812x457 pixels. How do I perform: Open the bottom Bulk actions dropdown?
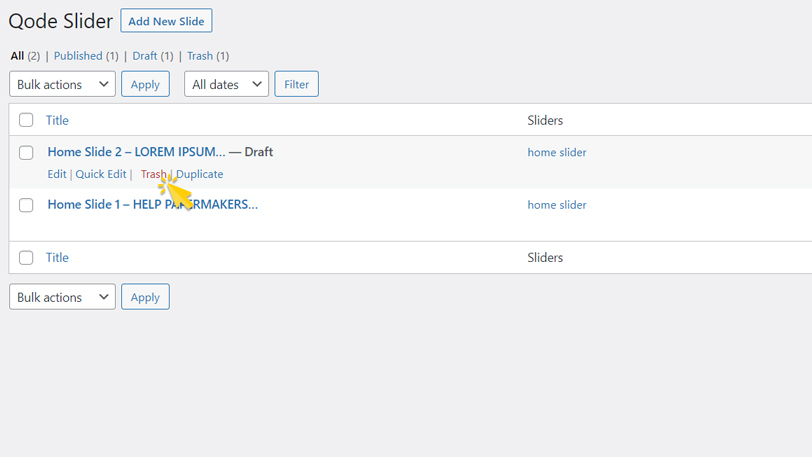pos(62,297)
